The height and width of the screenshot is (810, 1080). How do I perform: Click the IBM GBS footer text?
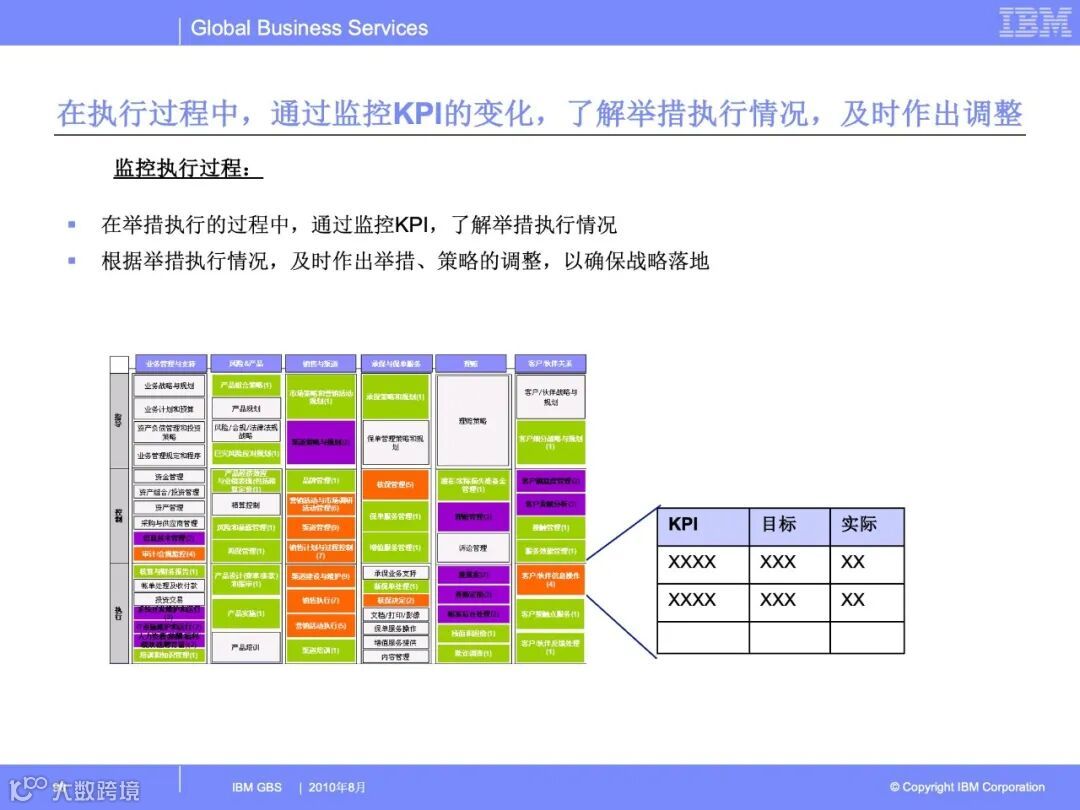(x=256, y=787)
